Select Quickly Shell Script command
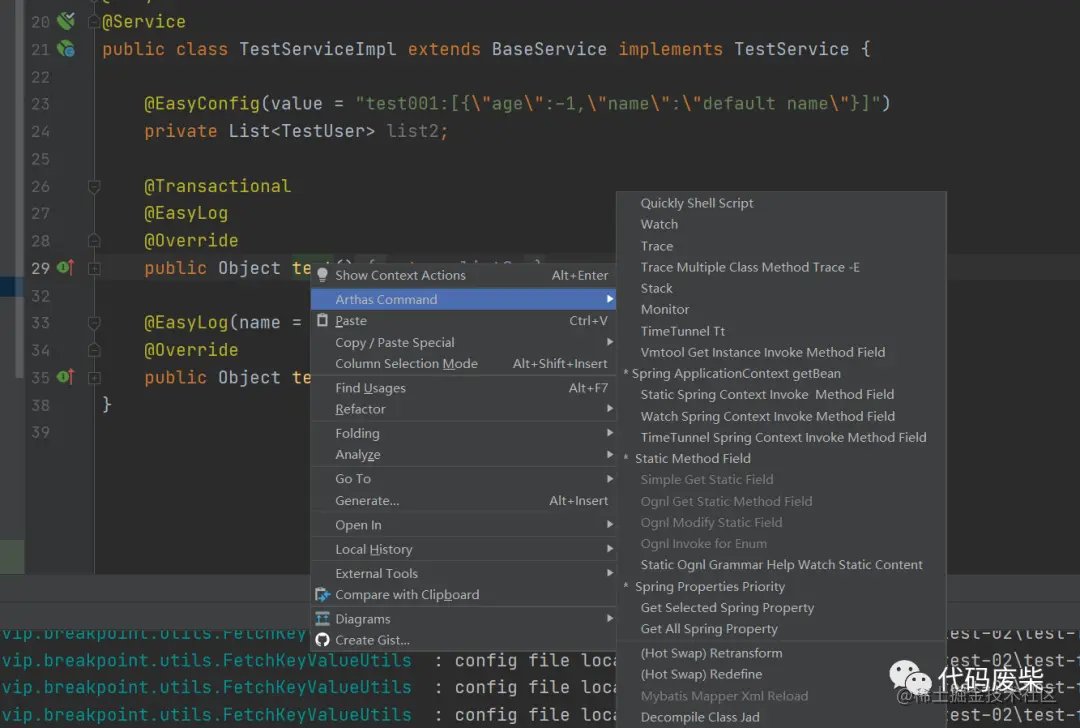The image size is (1080, 728). [781, 203]
